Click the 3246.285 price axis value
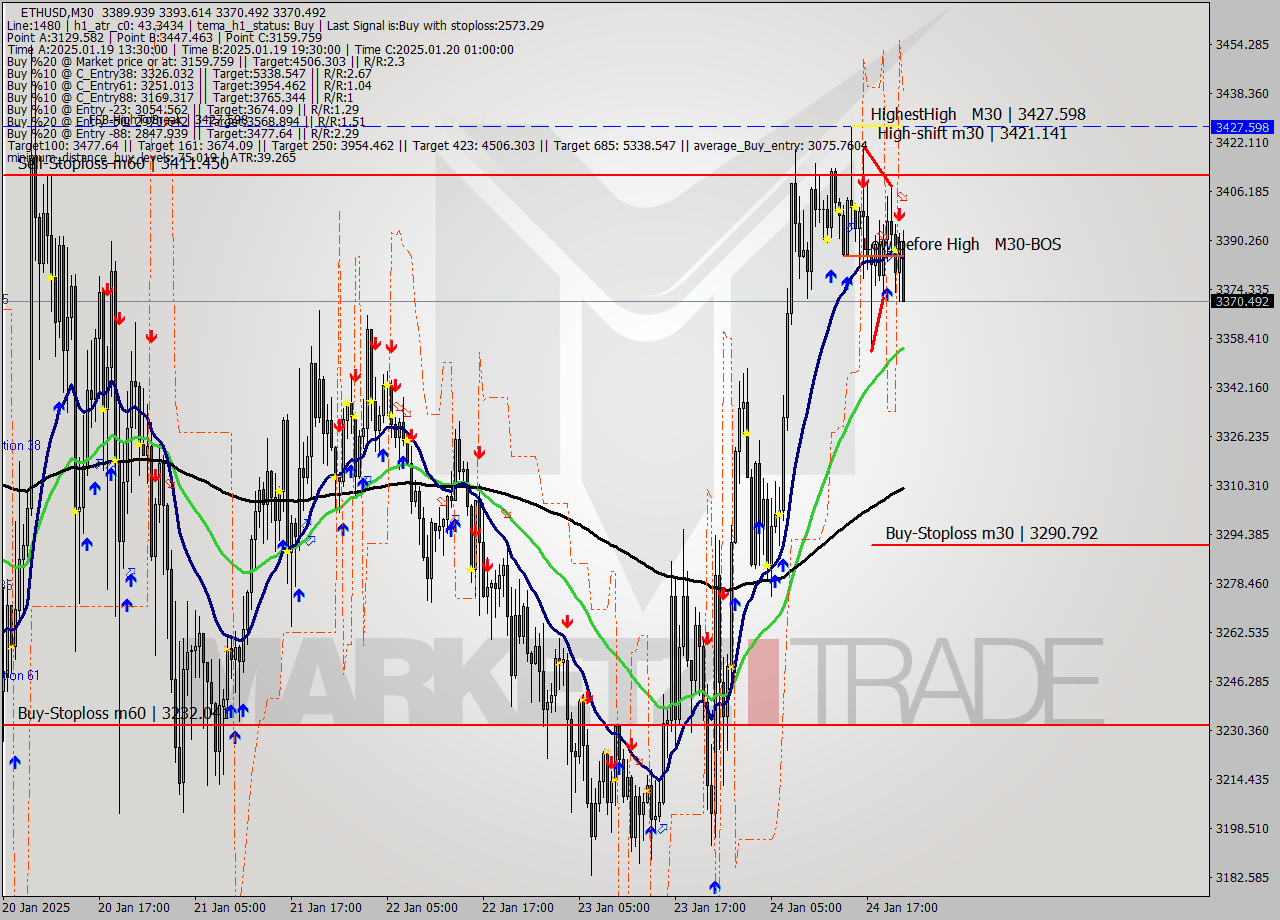The width and height of the screenshot is (1280, 920). 1241,681
